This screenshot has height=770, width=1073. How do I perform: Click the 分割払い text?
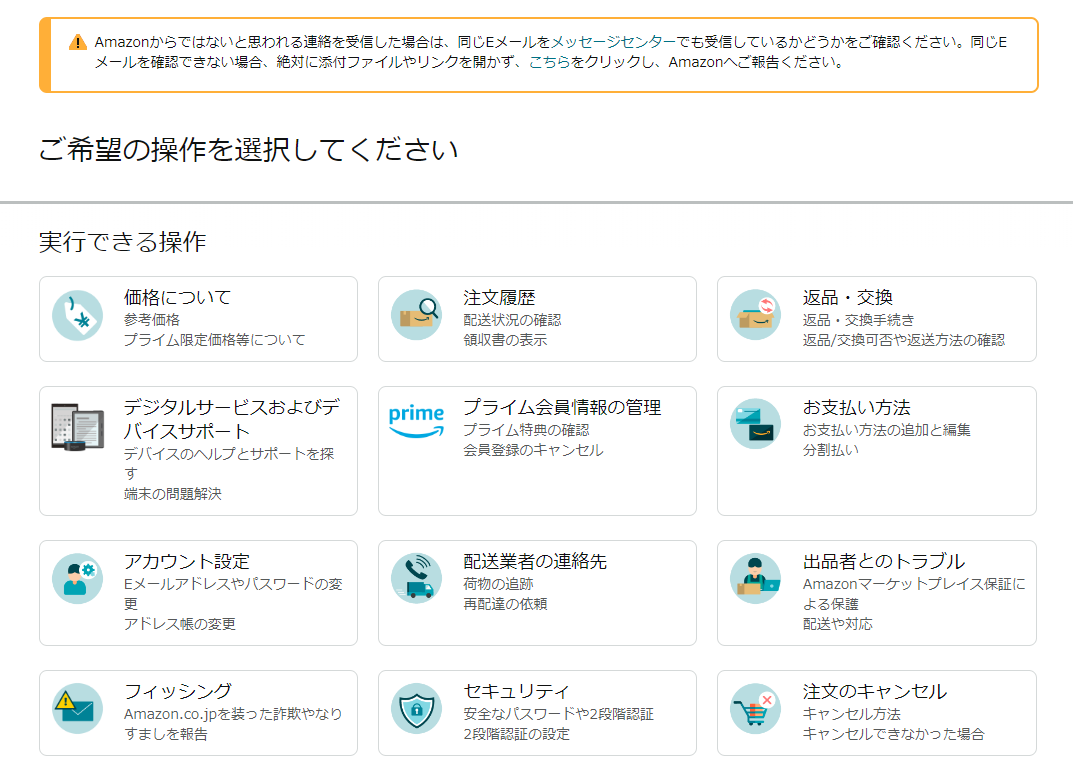830,450
